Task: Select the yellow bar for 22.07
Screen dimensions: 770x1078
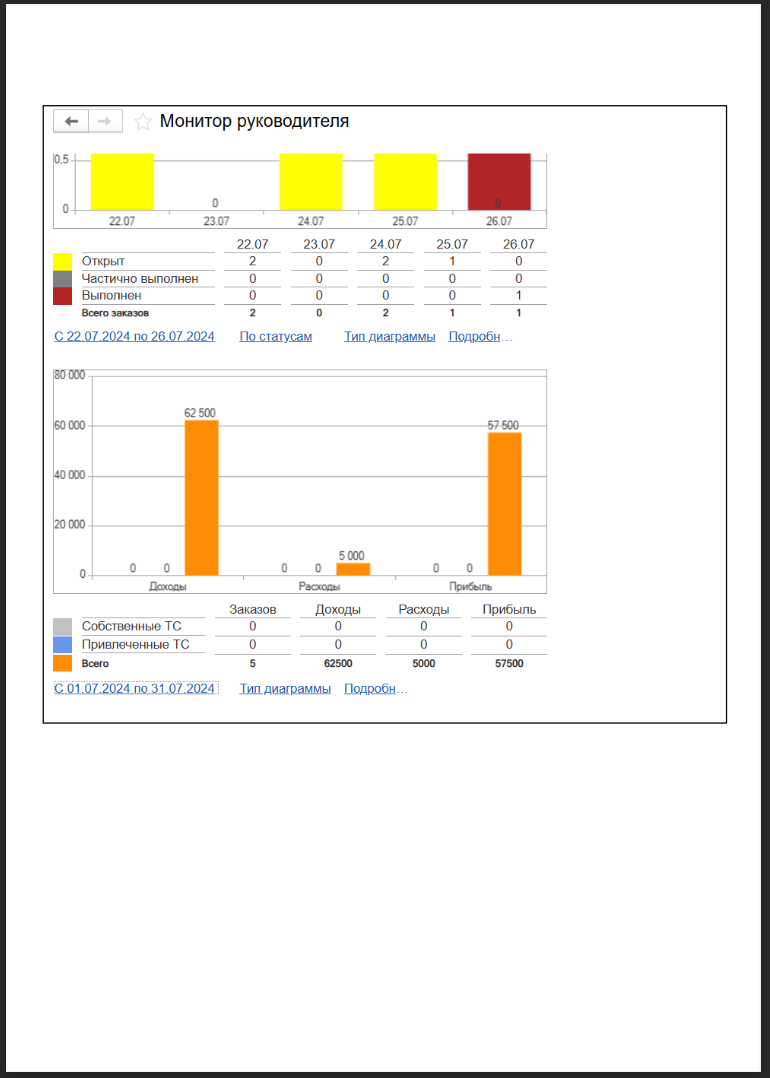Action: (122, 182)
